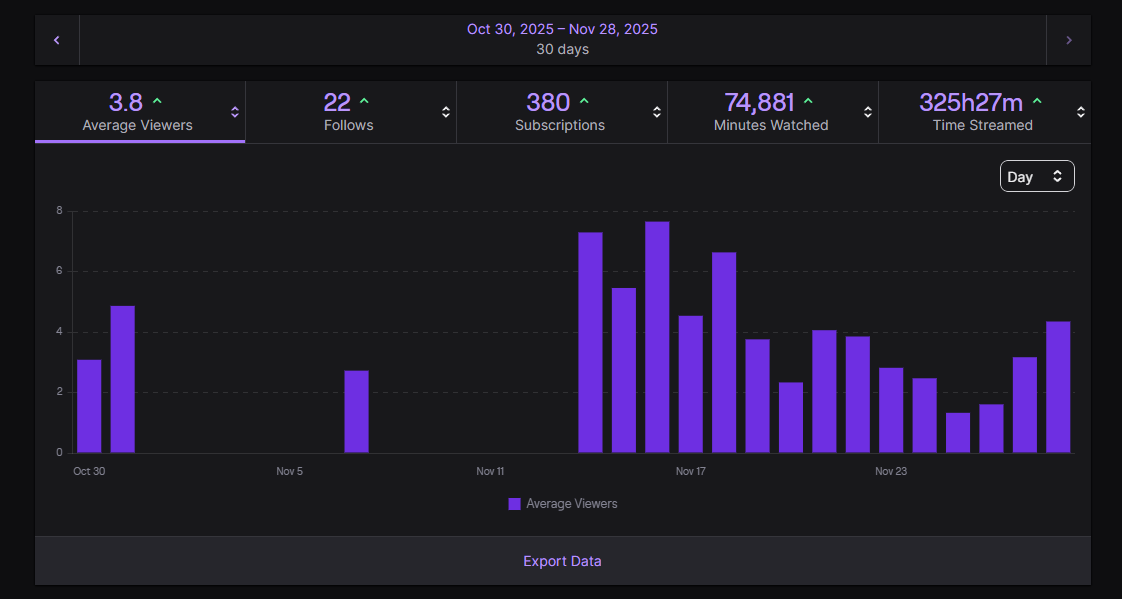This screenshot has height=599, width=1122.
Task: Click the selector arrows on the Follows card
Action: 447,111
